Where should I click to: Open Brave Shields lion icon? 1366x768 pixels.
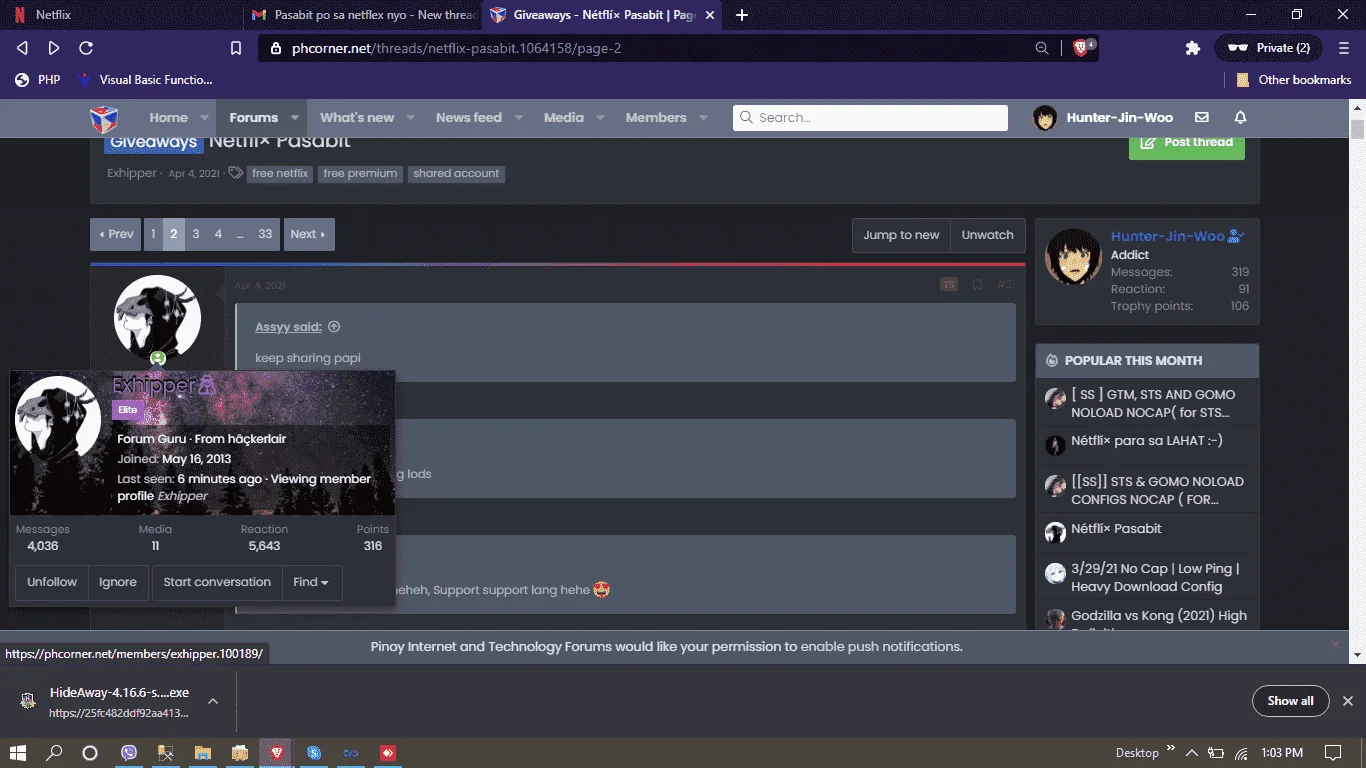(1083, 48)
